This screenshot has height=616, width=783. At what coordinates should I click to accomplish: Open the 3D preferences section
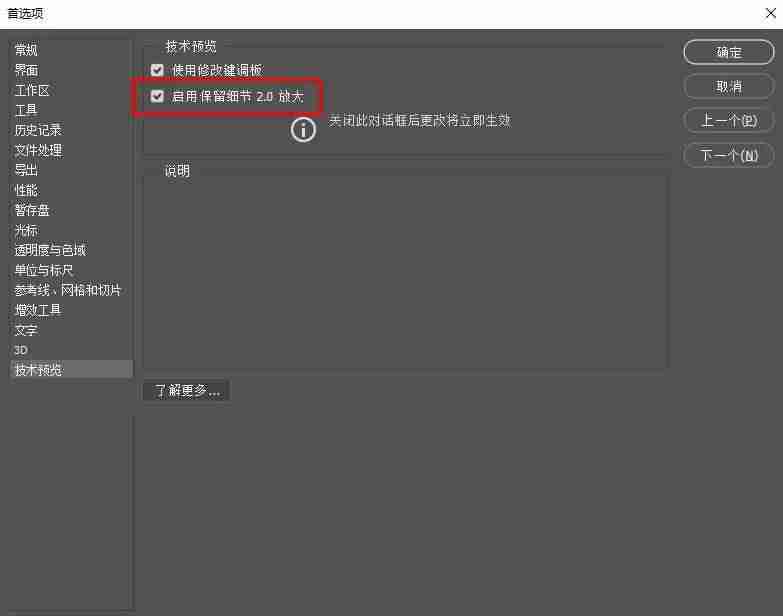pyautogui.click(x=21, y=350)
